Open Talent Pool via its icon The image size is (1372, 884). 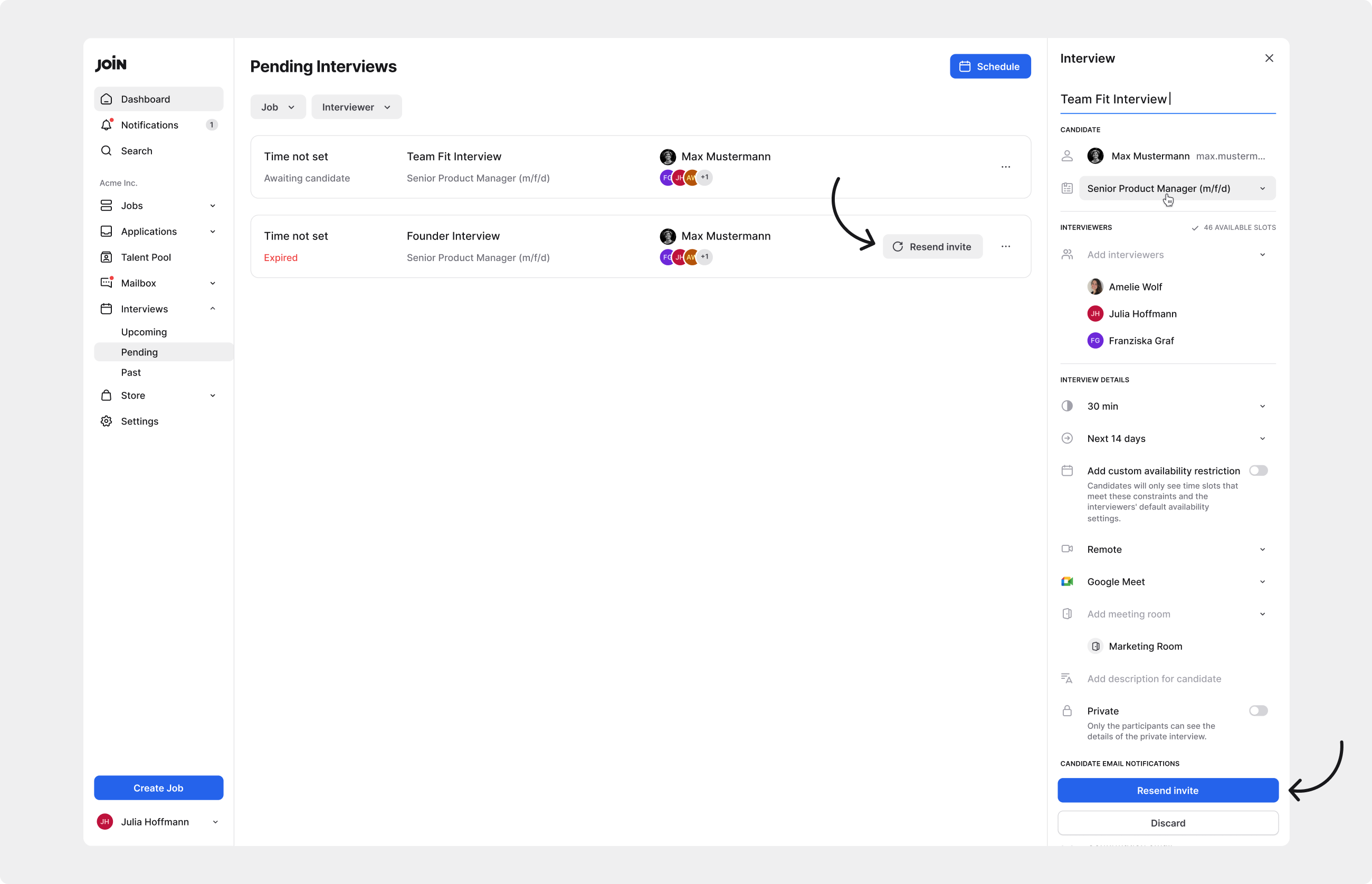(x=106, y=257)
